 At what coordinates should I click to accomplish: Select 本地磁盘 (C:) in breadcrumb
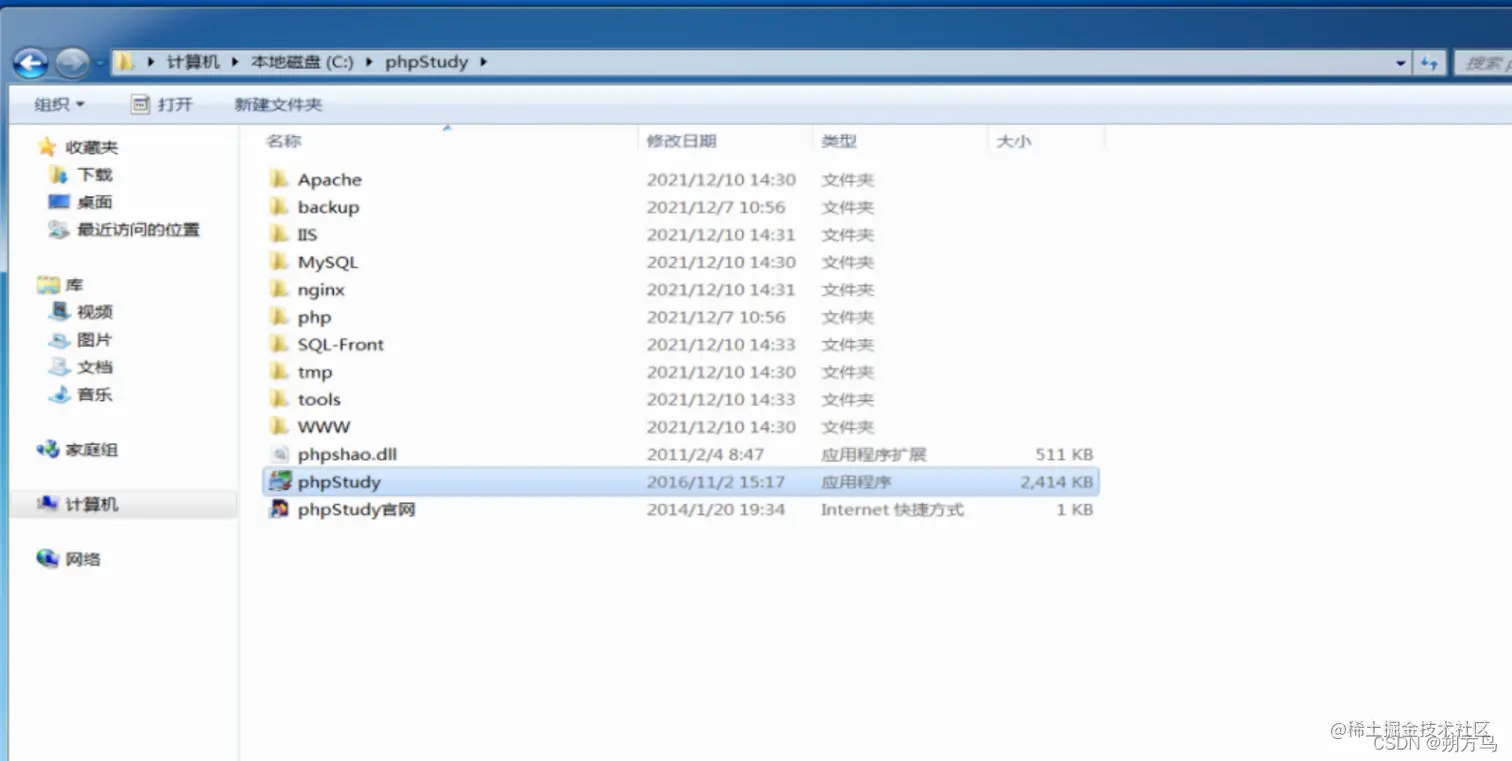(x=301, y=62)
